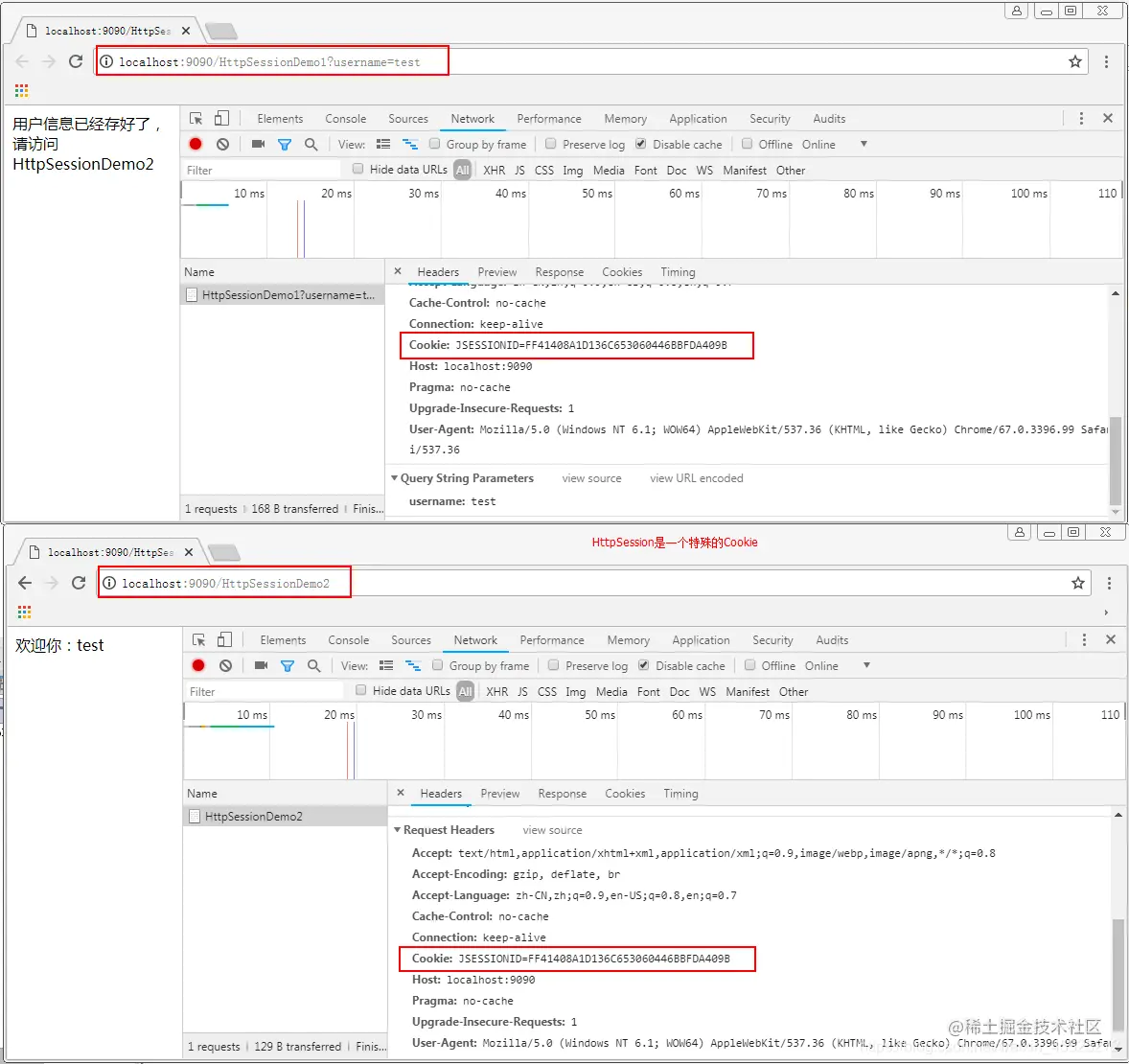Clear the network log in top DevTools
Image resolution: width=1129 pixels, height=1064 pixels.
click(x=222, y=144)
